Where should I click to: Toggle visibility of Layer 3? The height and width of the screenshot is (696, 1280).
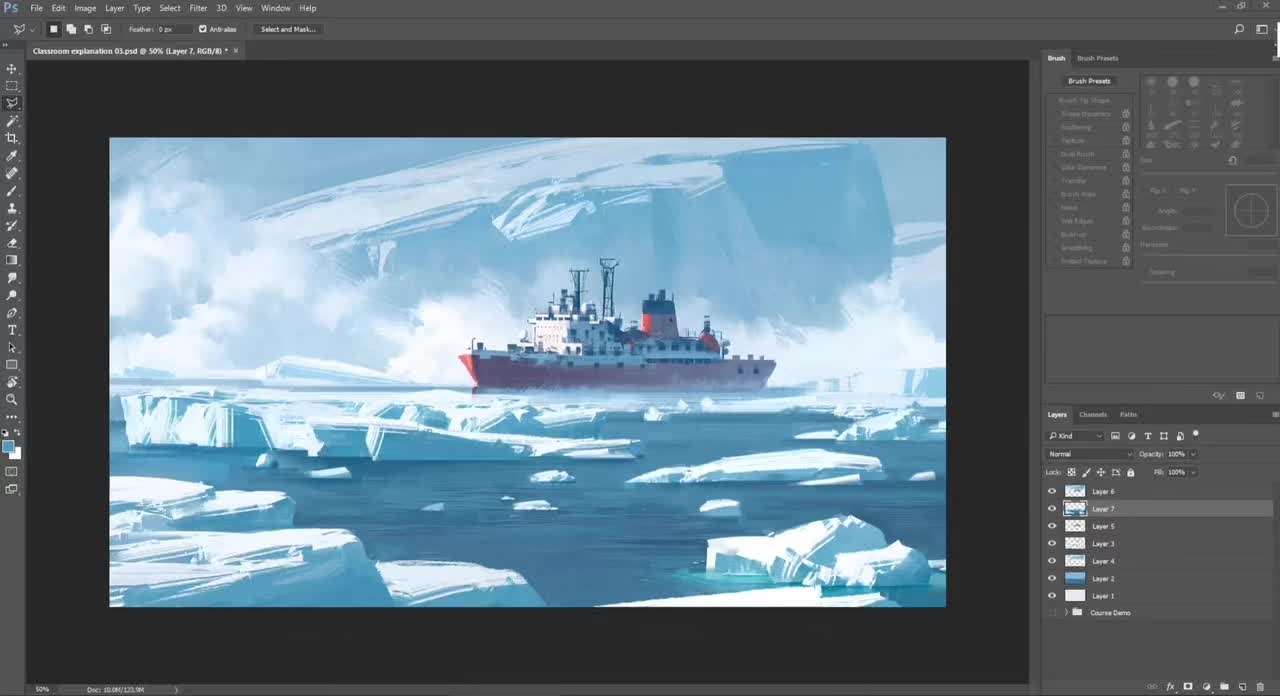click(x=1051, y=544)
